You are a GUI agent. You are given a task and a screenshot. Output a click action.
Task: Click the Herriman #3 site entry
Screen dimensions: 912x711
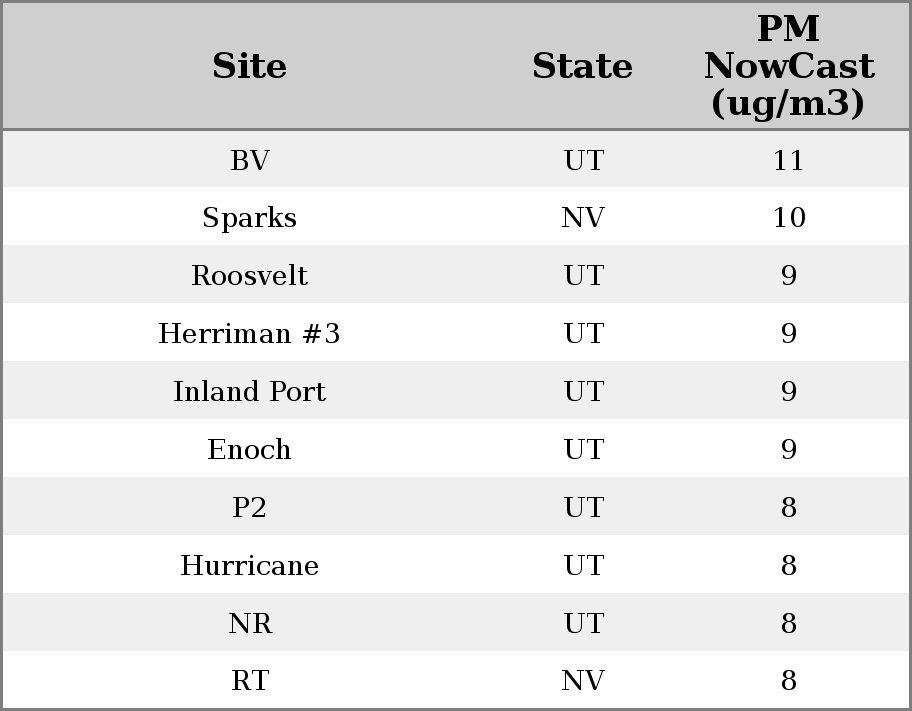(x=249, y=334)
